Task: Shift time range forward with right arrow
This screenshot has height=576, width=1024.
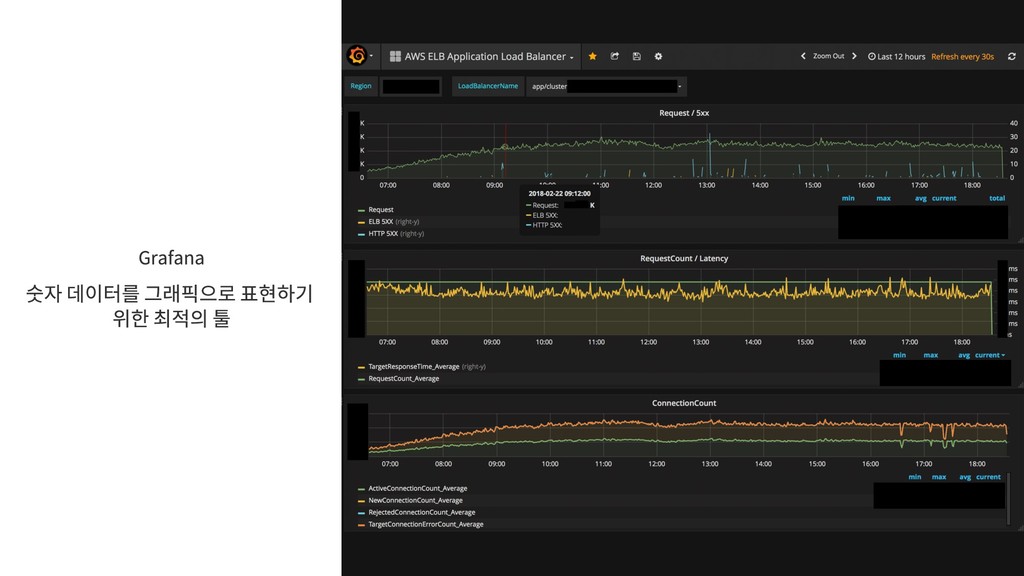Action: pyautogui.click(x=854, y=56)
